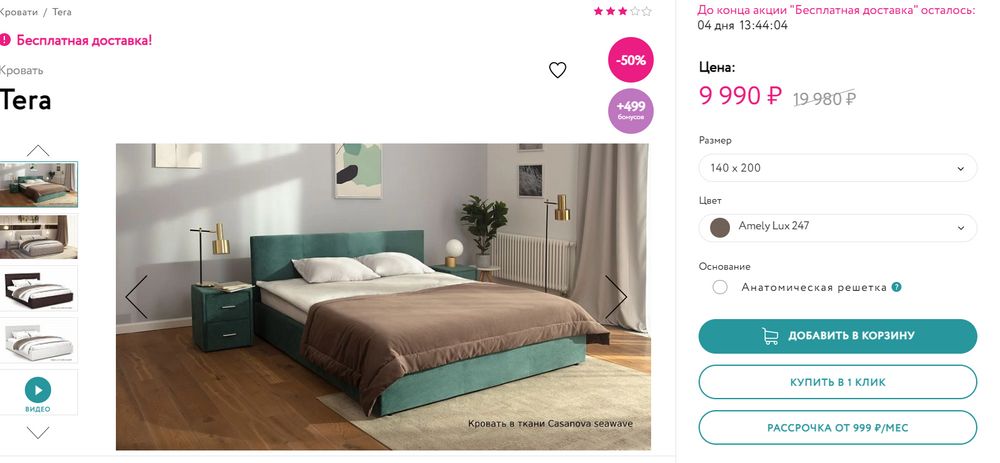Viewport: 1000px width, 463px height.
Task: Play the product video
Action: click(38, 390)
